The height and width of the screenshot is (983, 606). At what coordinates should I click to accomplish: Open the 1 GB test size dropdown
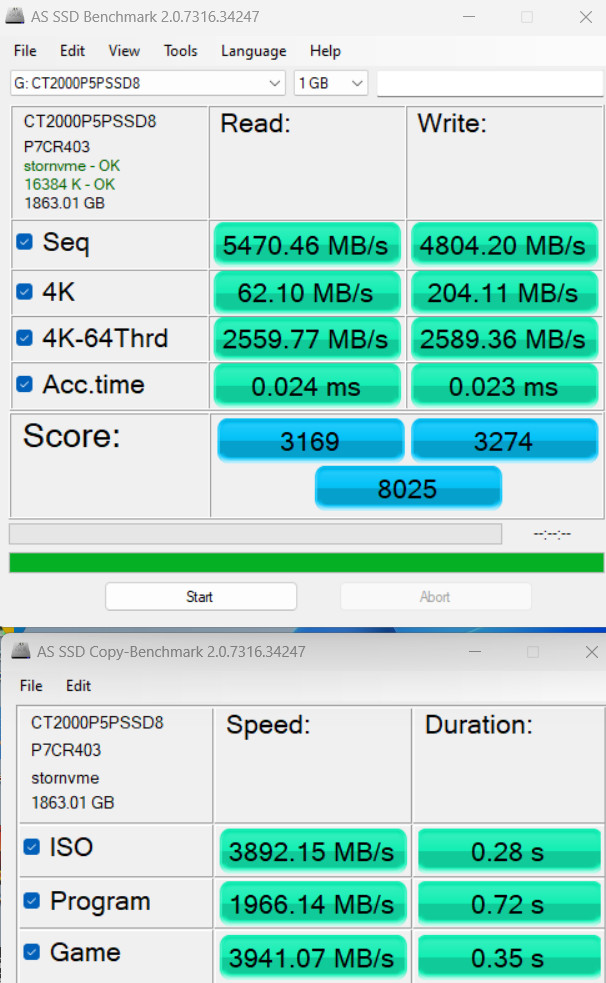tap(330, 83)
